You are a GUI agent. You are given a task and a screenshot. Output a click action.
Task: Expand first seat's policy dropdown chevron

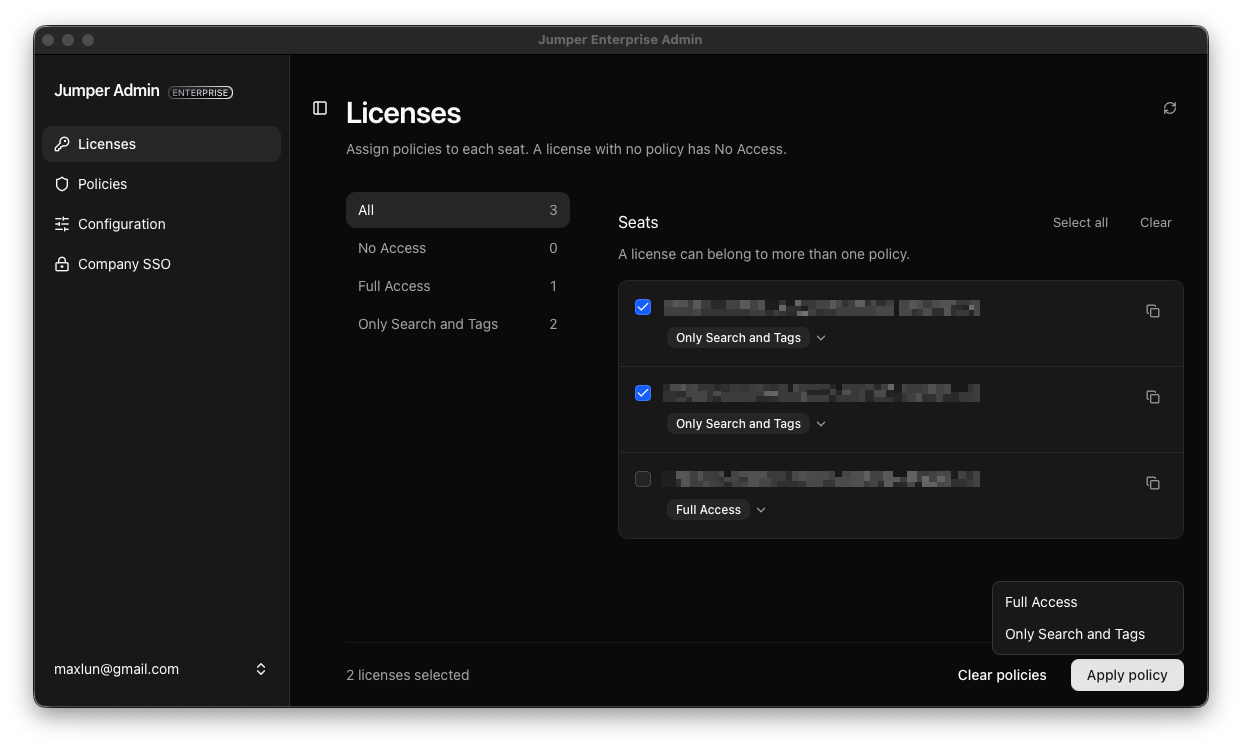coord(821,338)
